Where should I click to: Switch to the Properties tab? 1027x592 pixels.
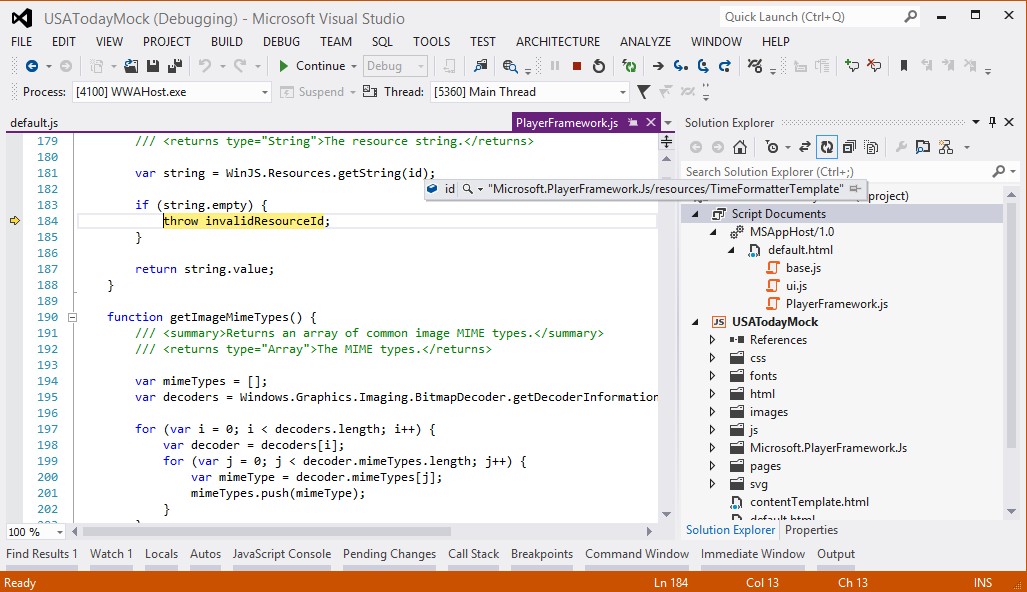click(x=811, y=530)
